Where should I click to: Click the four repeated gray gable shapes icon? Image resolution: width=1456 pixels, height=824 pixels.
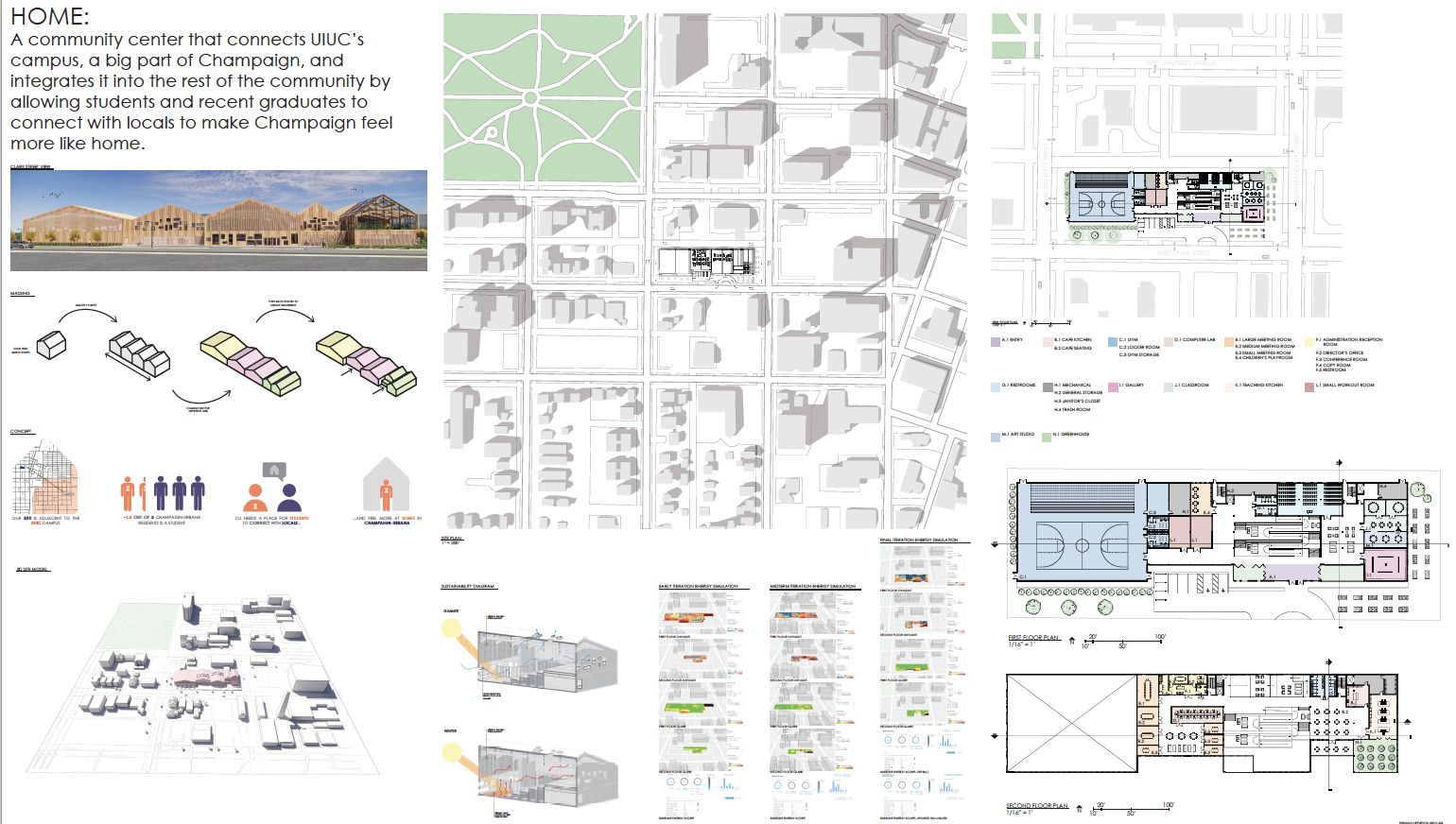click(138, 354)
